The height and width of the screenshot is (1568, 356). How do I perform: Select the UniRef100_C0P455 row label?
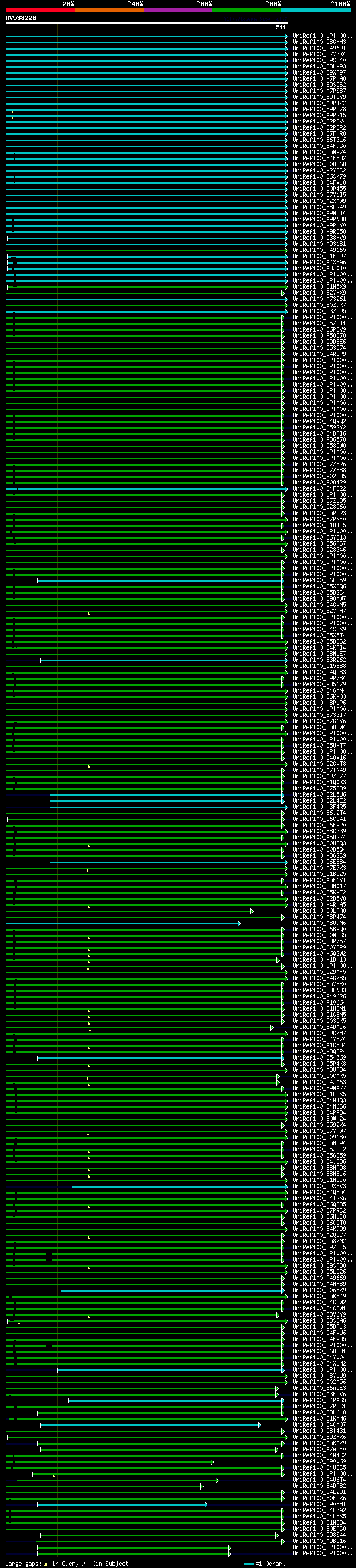[x=319, y=189]
